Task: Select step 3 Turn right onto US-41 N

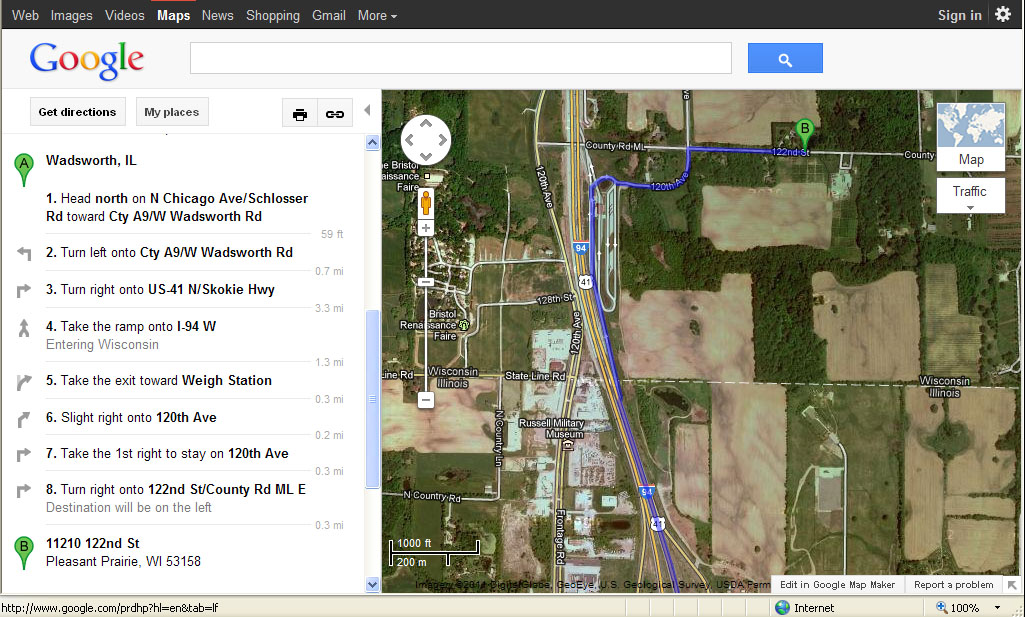Action: click(x=160, y=290)
